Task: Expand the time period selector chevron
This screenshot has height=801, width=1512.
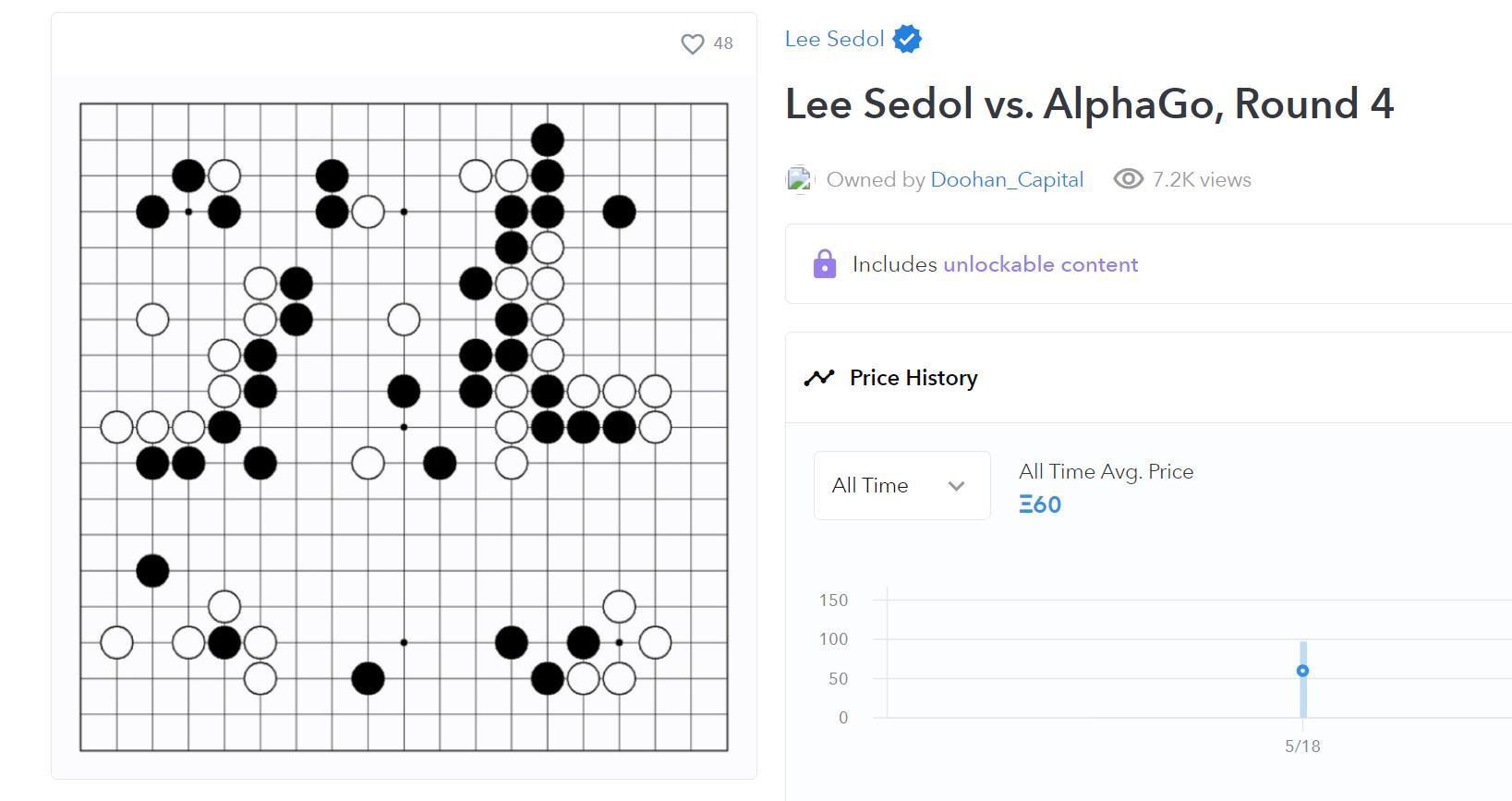Action: click(958, 485)
